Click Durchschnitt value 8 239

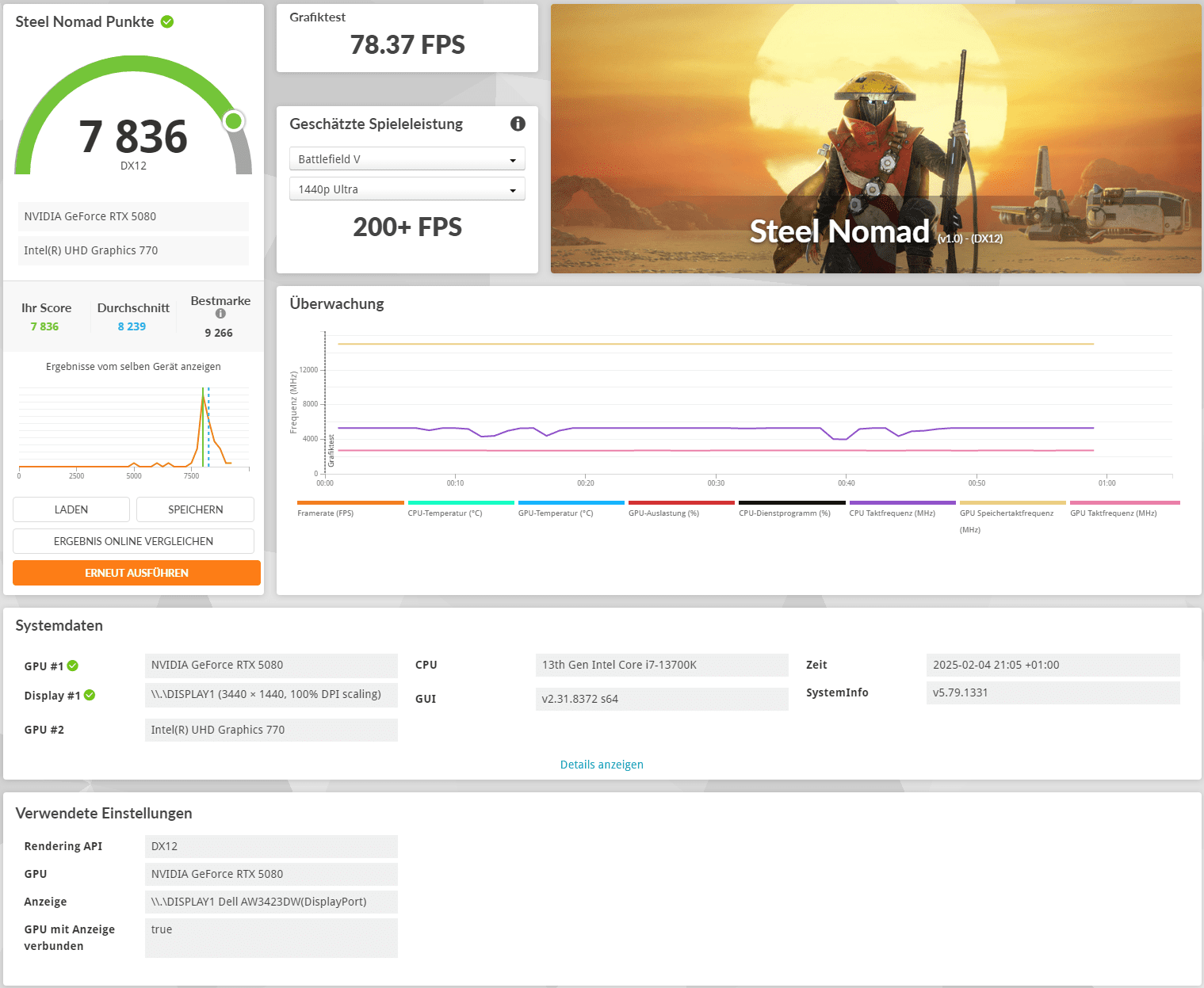[x=132, y=326]
